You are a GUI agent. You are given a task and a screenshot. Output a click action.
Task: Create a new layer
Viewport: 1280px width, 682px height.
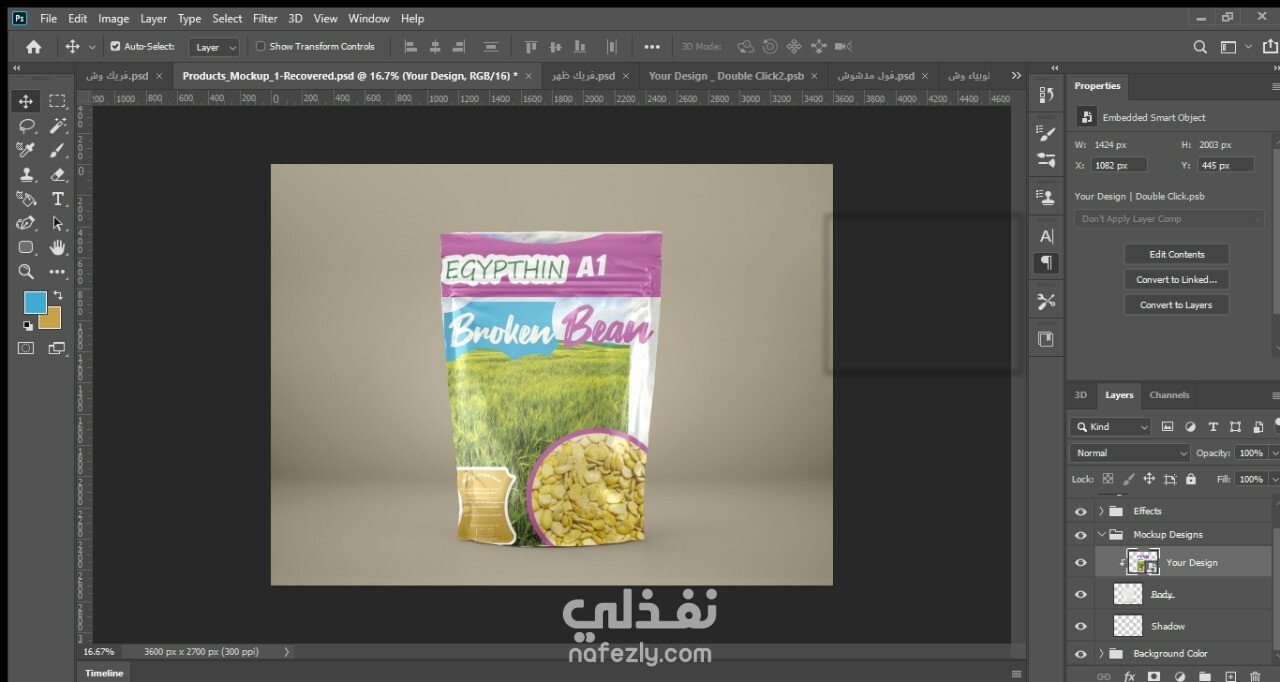1231,677
